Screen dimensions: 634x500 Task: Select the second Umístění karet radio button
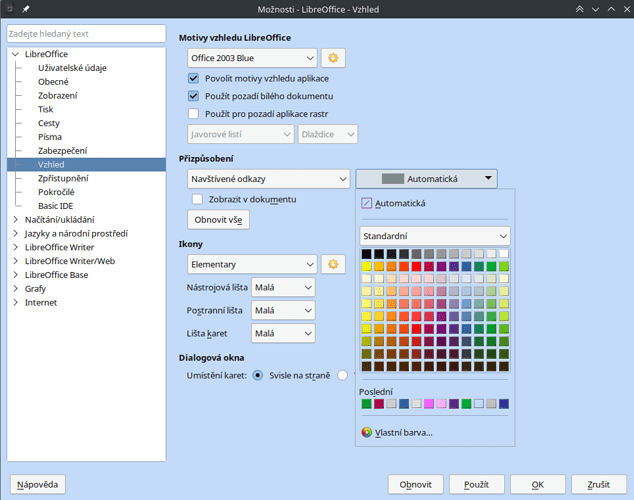click(342, 376)
